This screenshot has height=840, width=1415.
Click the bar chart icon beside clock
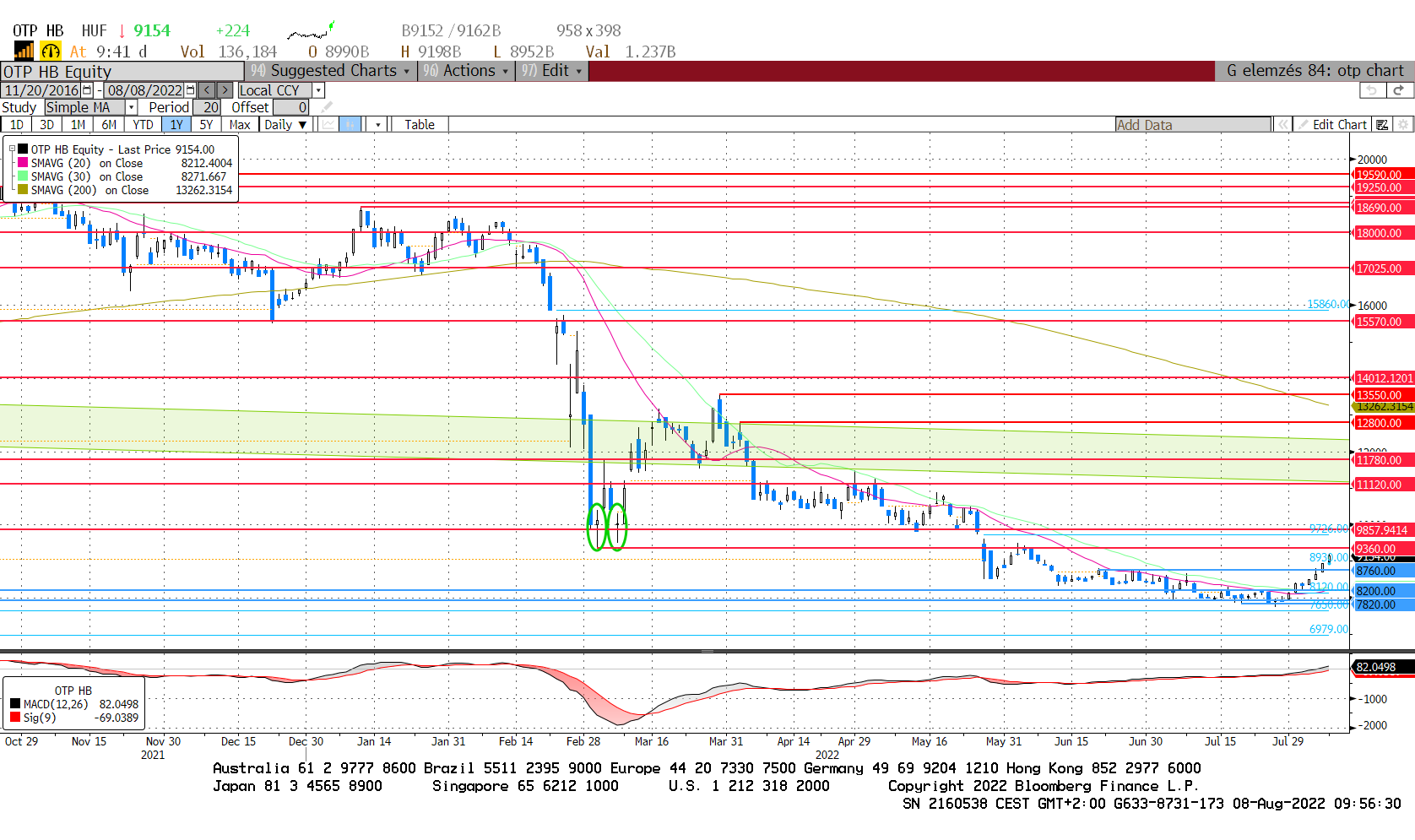tap(24, 51)
